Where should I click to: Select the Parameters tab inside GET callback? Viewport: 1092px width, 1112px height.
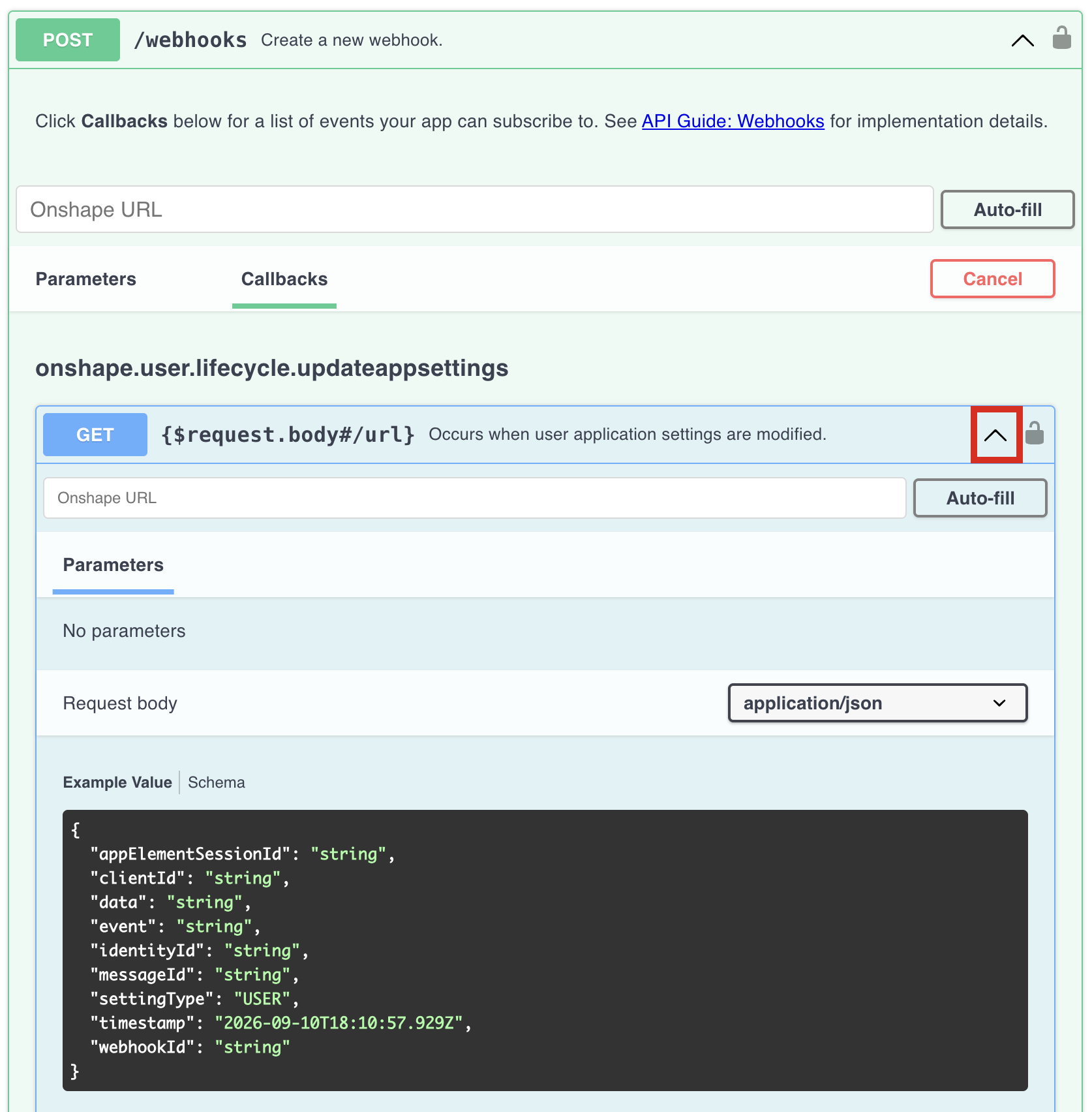coord(113,565)
